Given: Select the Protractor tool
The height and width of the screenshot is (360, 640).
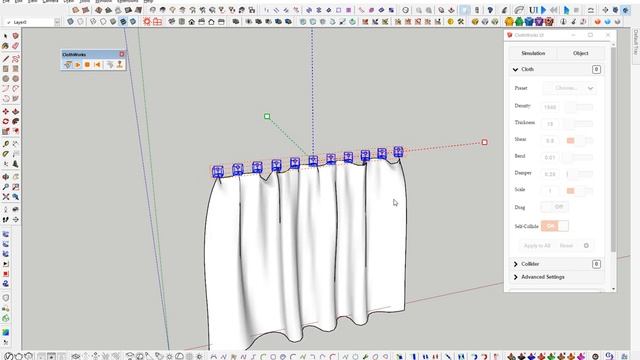Looking at the screenshot, I should [5, 154].
